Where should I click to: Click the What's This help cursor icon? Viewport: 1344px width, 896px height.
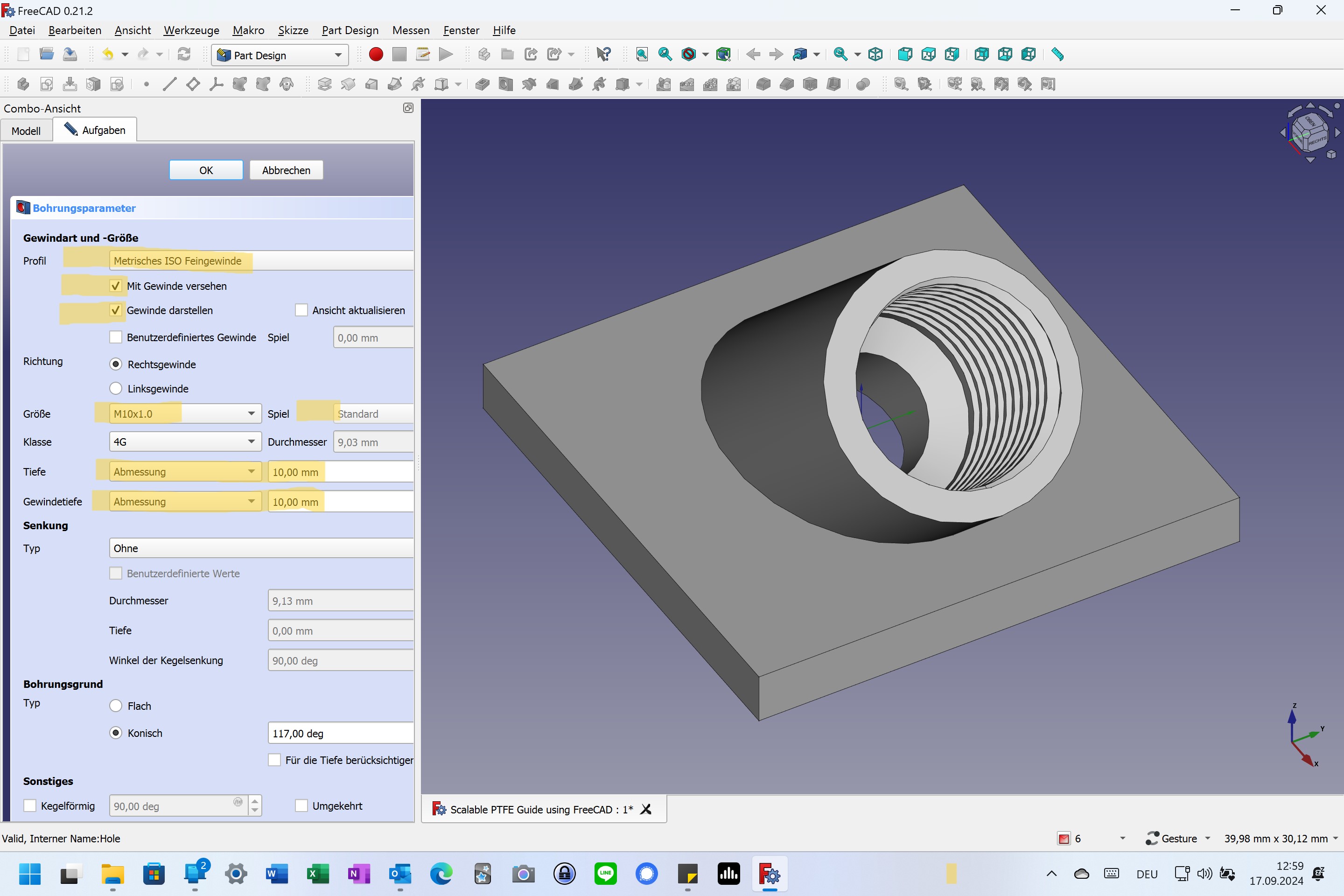[x=603, y=54]
